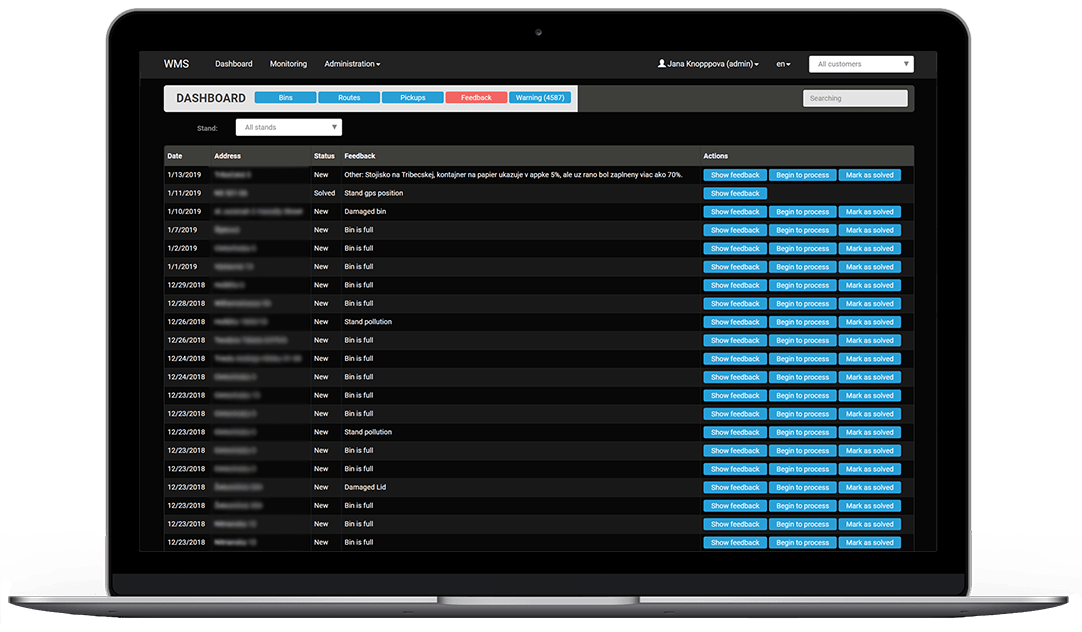Mark the 1/7/2019 feedback as solved
Image resolution: width=1082 pixels, height=632 pixels.
pyautogui.click(x=869, y=230)
